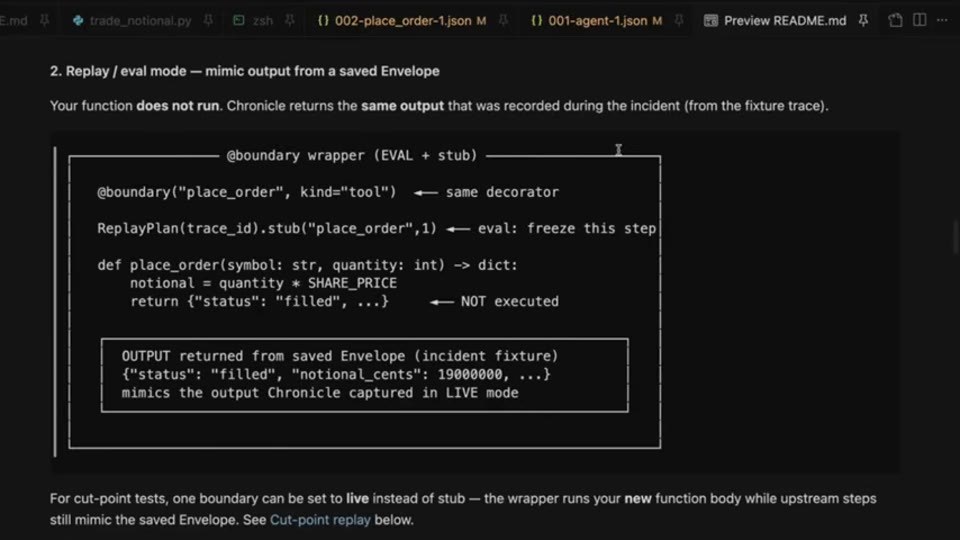Activate the Preview README.md tab
960x540 pixels.
(x=785, y=21)
